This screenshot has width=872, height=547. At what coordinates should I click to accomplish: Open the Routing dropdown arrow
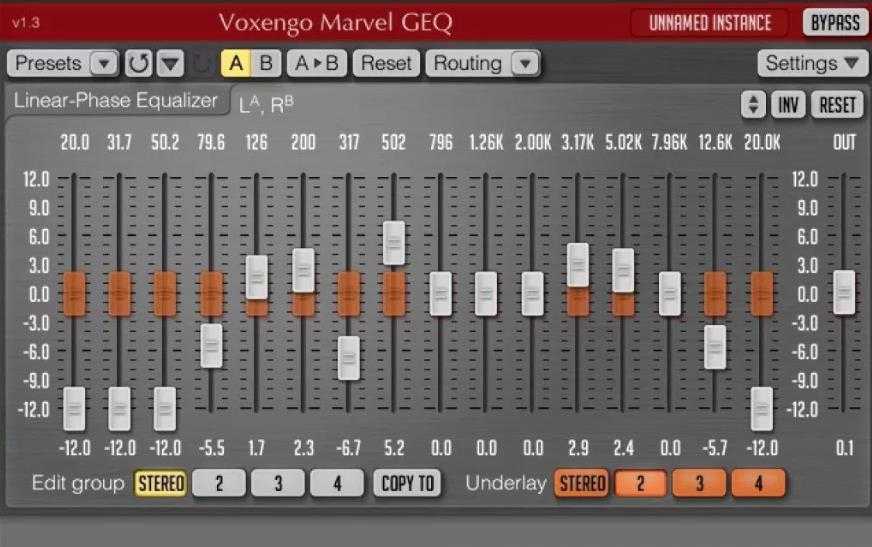coord(524,64)
